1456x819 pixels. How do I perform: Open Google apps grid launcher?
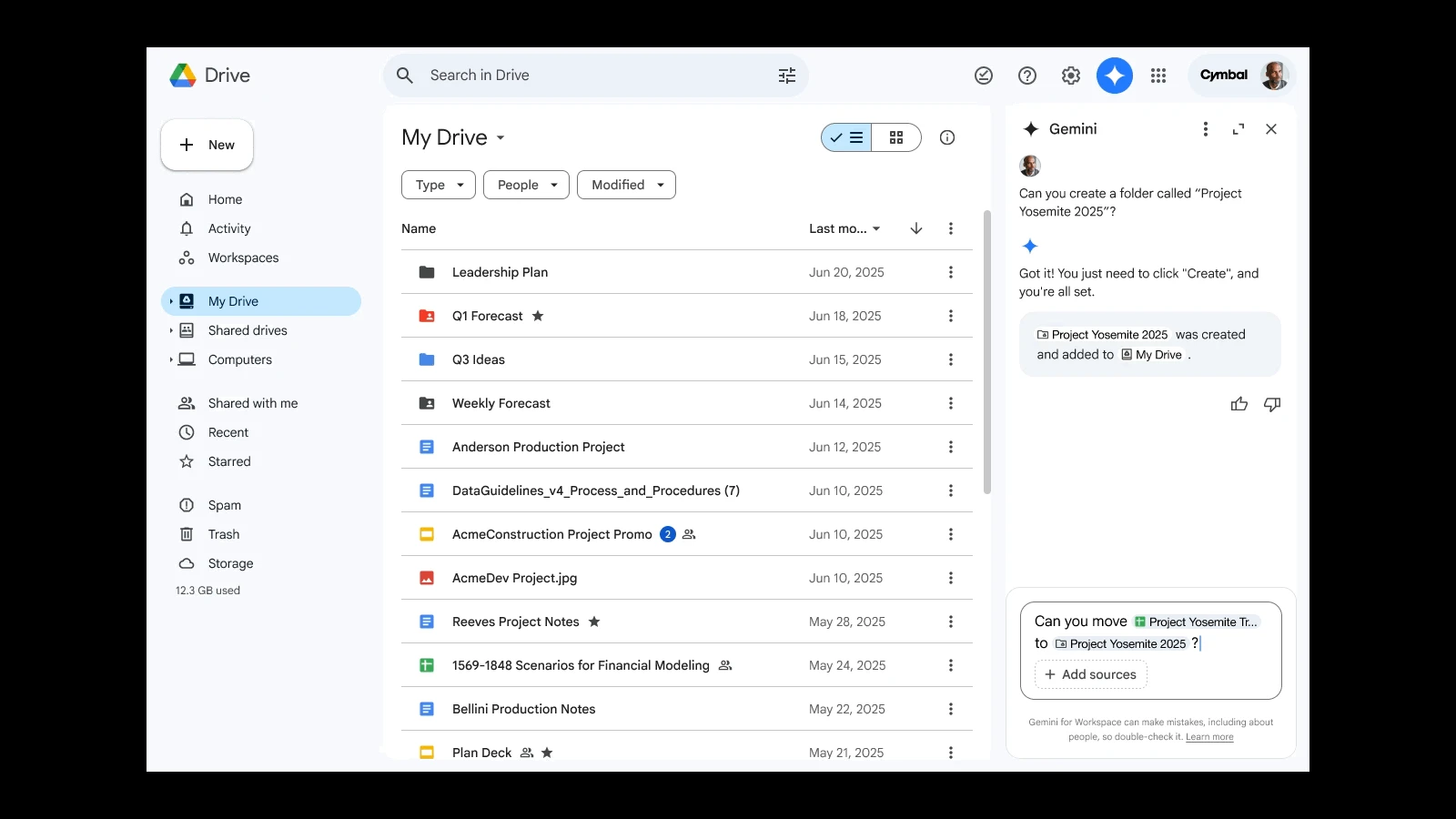(x=1158, y=76)
